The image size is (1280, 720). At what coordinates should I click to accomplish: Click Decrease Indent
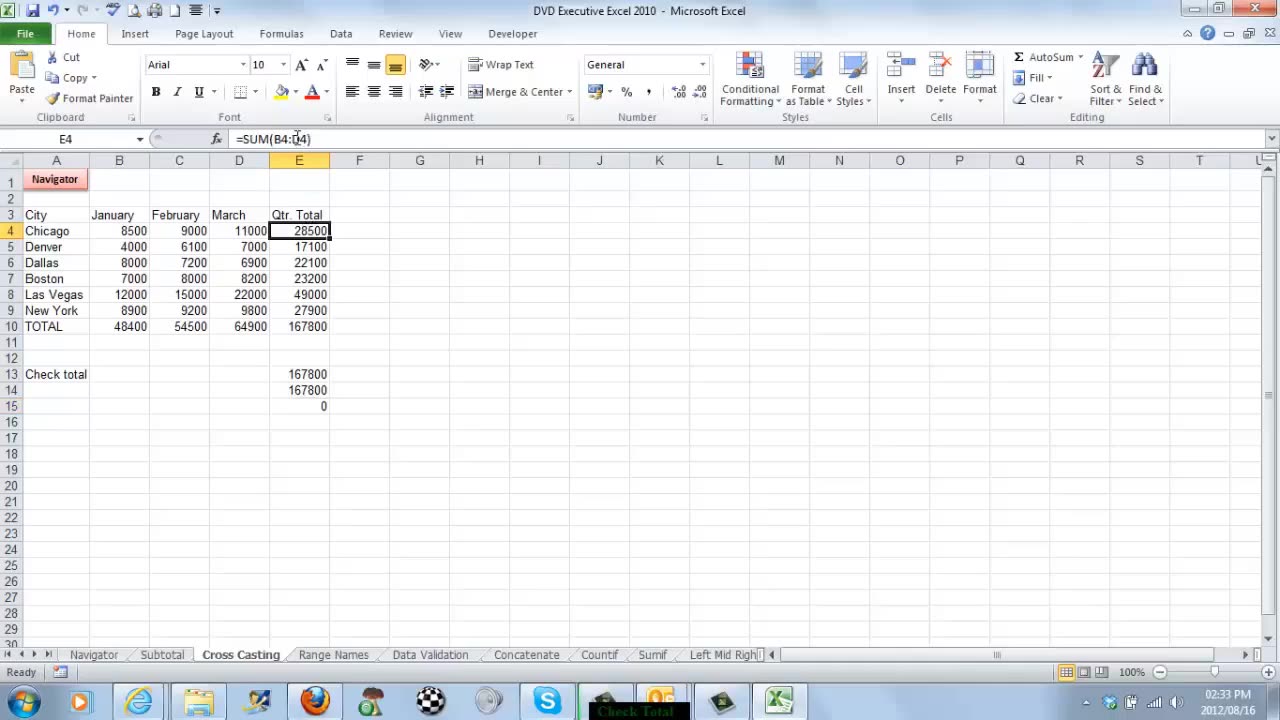[426, 92]
